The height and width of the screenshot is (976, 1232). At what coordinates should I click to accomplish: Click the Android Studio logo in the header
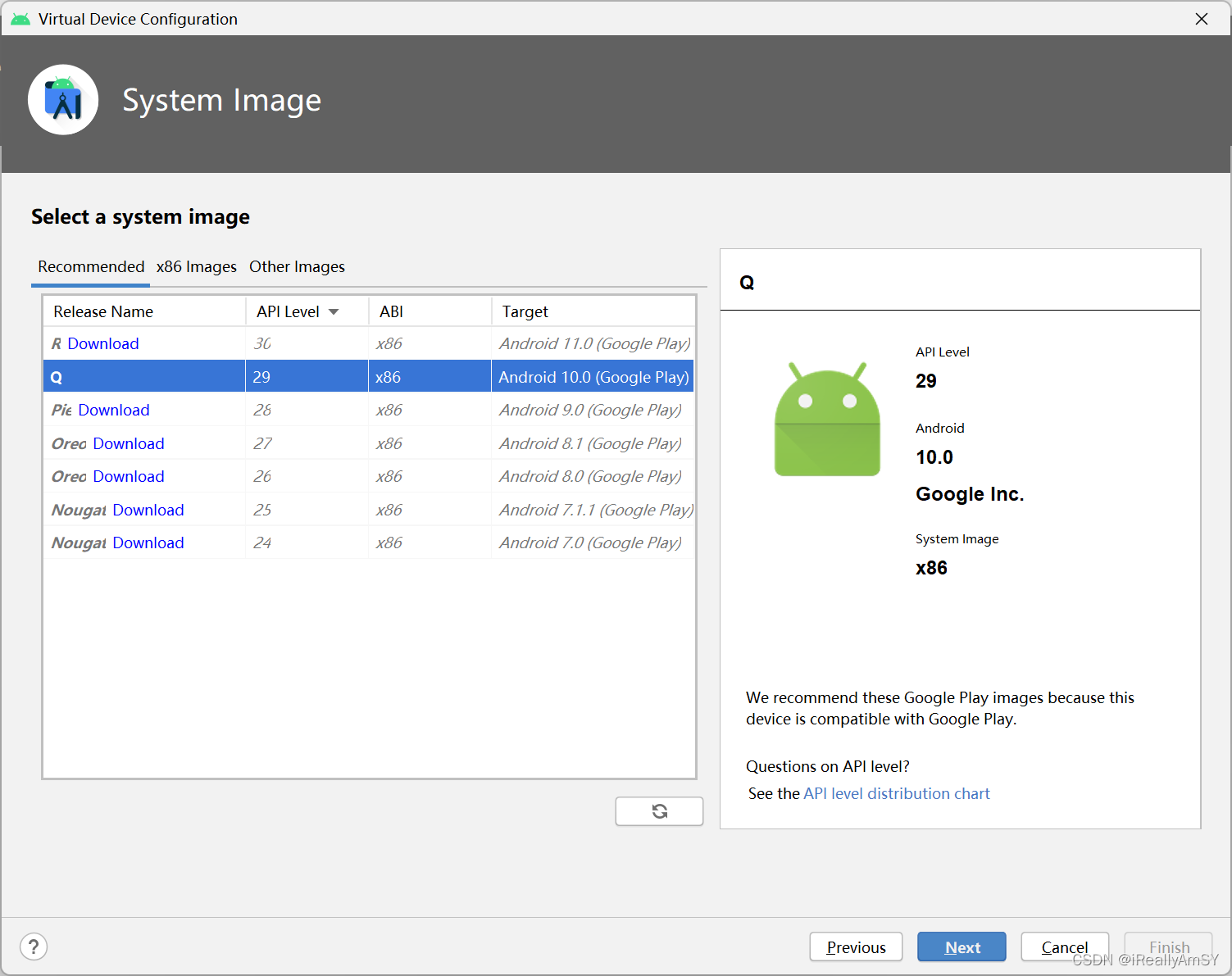coord(63,100)
